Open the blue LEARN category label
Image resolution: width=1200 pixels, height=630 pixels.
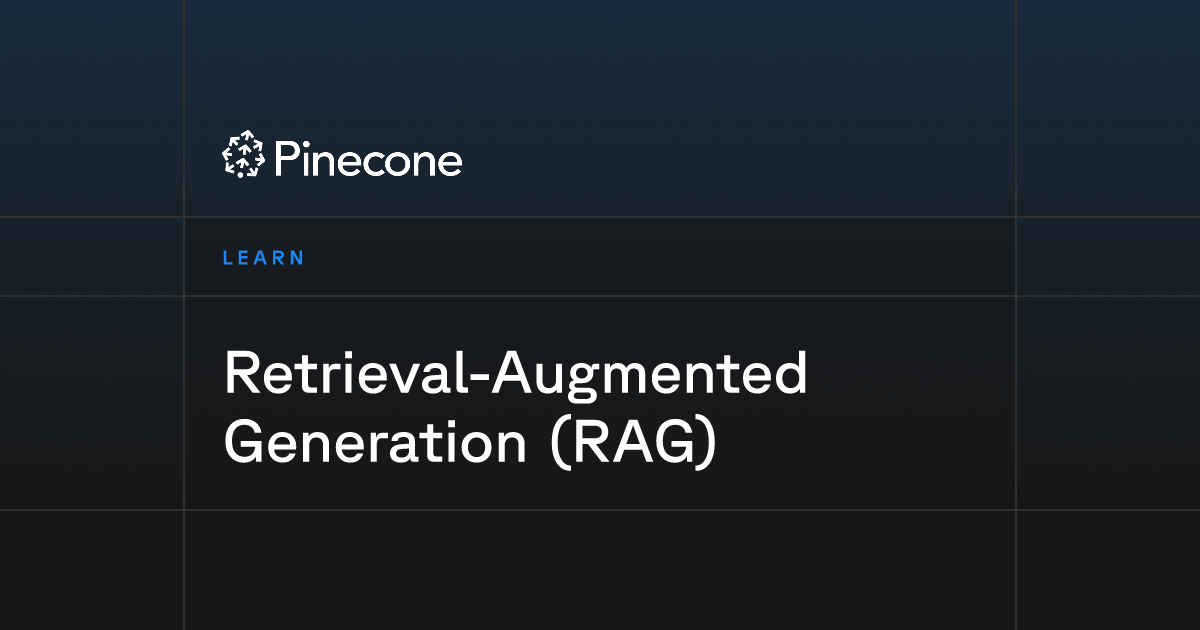pyautogui.click(x=263, y=258)
